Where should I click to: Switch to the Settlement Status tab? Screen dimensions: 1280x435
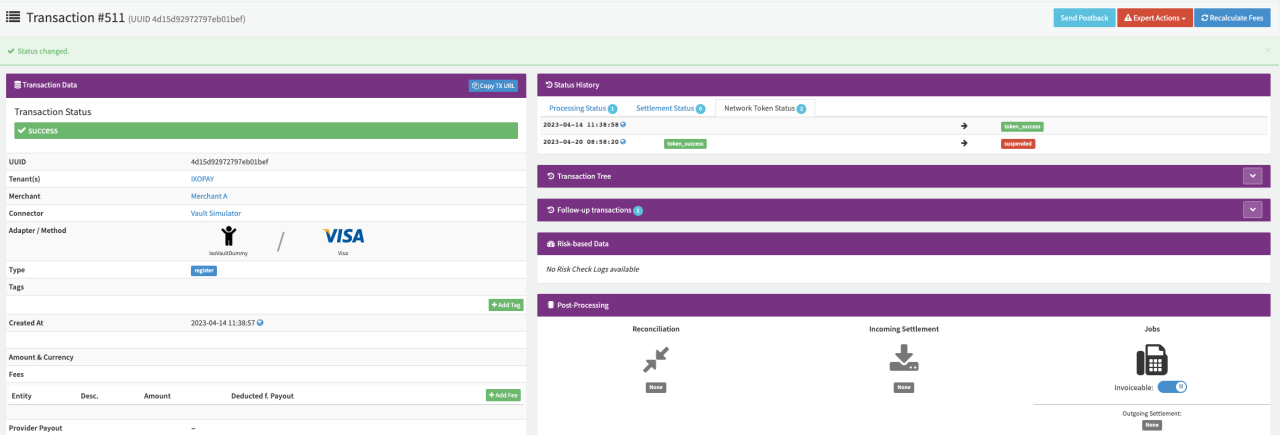pos(670,108)
